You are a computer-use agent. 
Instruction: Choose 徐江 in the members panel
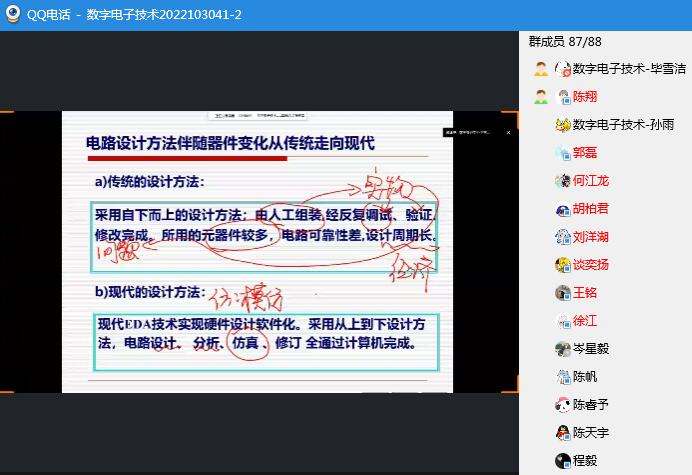coord(584,321)
